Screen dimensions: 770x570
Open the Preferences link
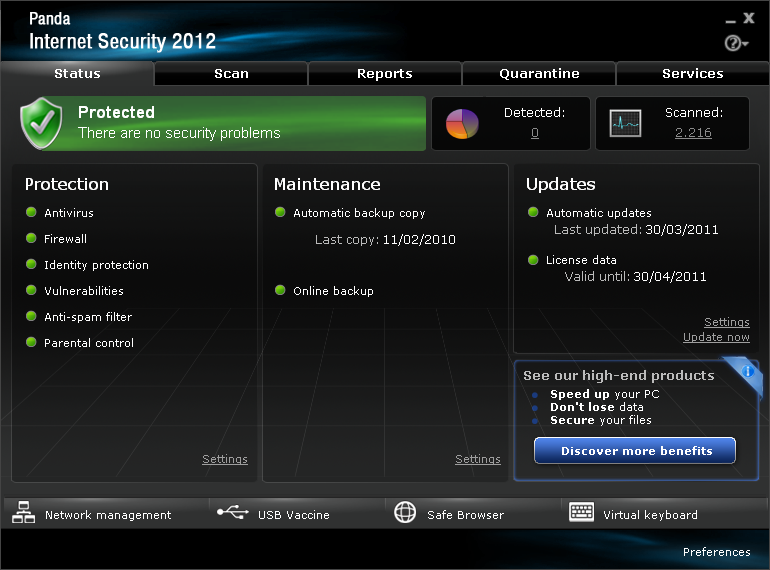coord(716,552)
